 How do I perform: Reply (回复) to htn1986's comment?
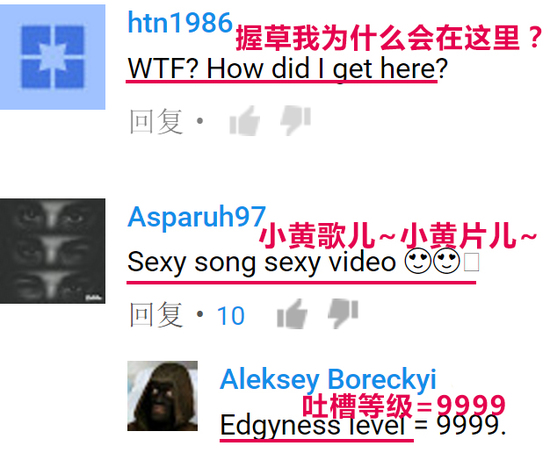(x=156, y=121)
